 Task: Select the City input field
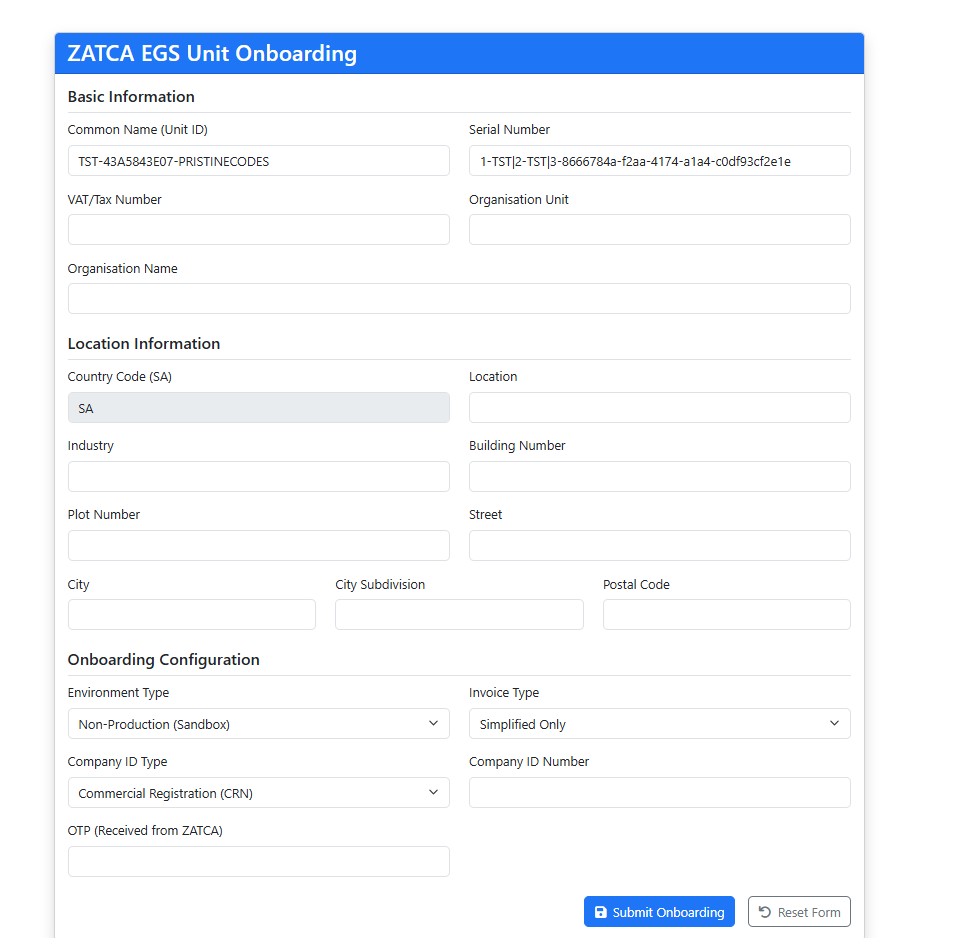point(191,614)
